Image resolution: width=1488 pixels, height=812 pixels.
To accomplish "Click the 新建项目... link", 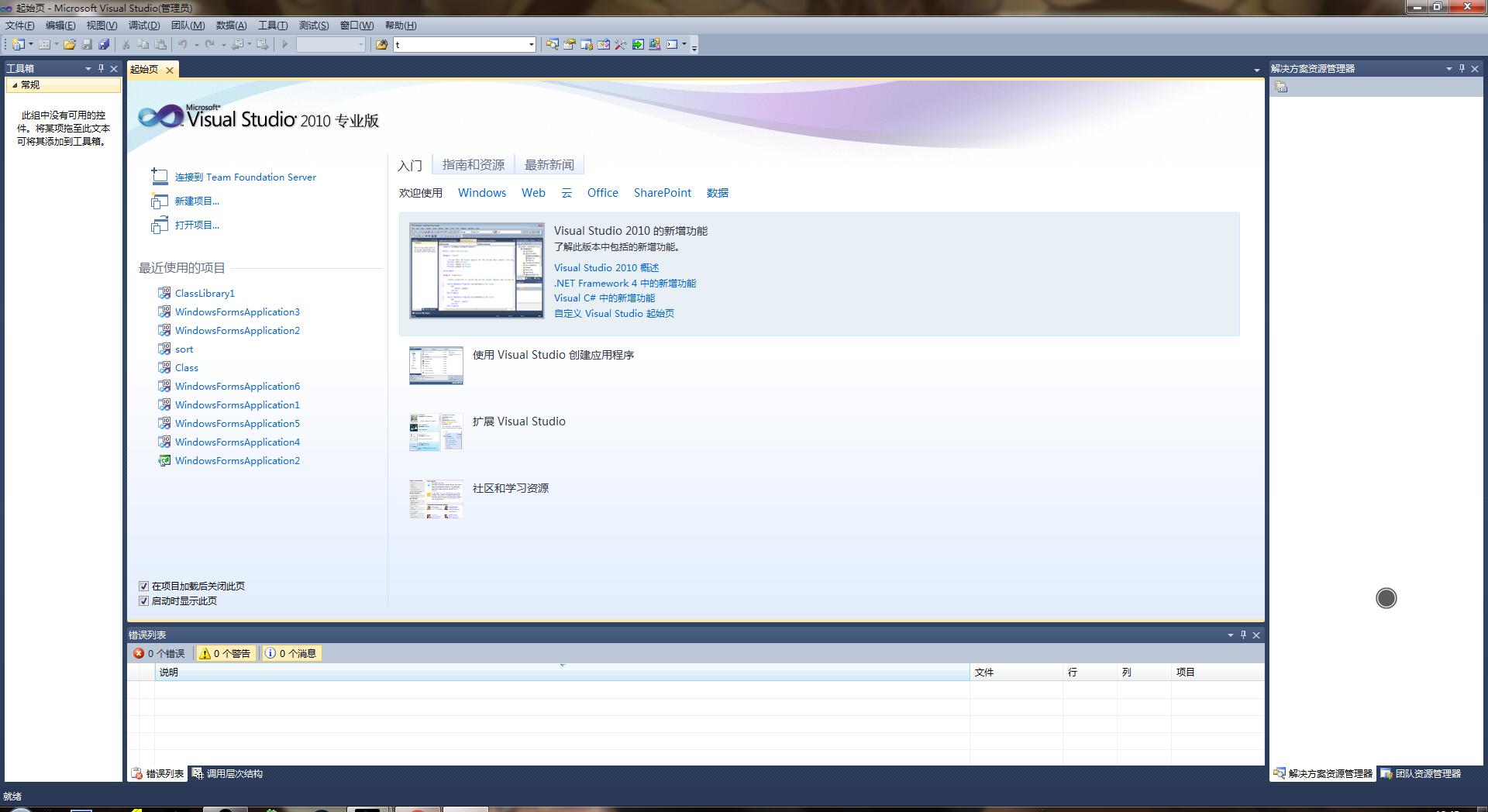I will [x=197, y=201].
